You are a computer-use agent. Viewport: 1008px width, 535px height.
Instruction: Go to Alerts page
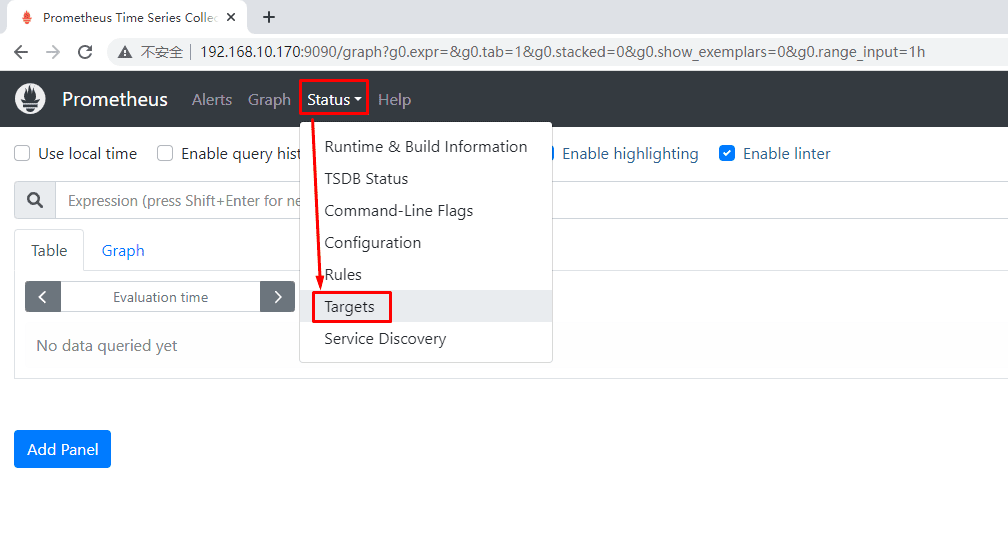click(212, 100)
